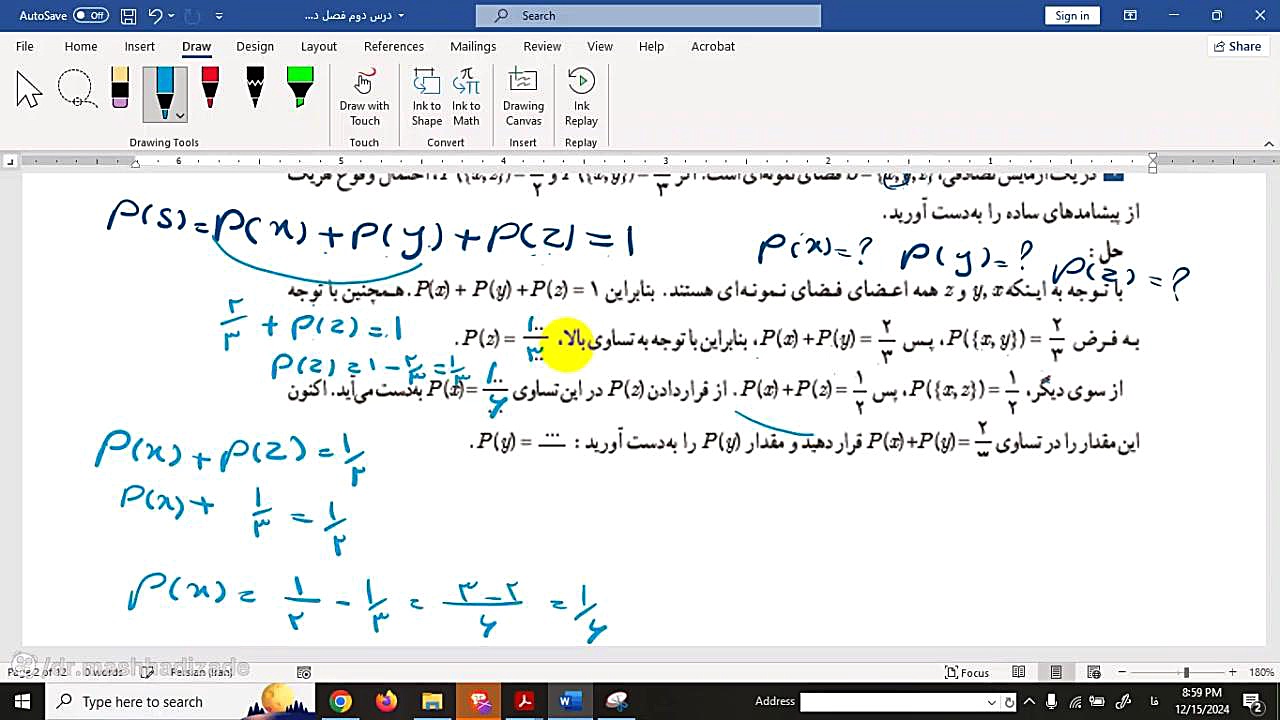Open Ribbon Display Options
This screenshot has height=720, width=1280.
[x=1130, y=15]
